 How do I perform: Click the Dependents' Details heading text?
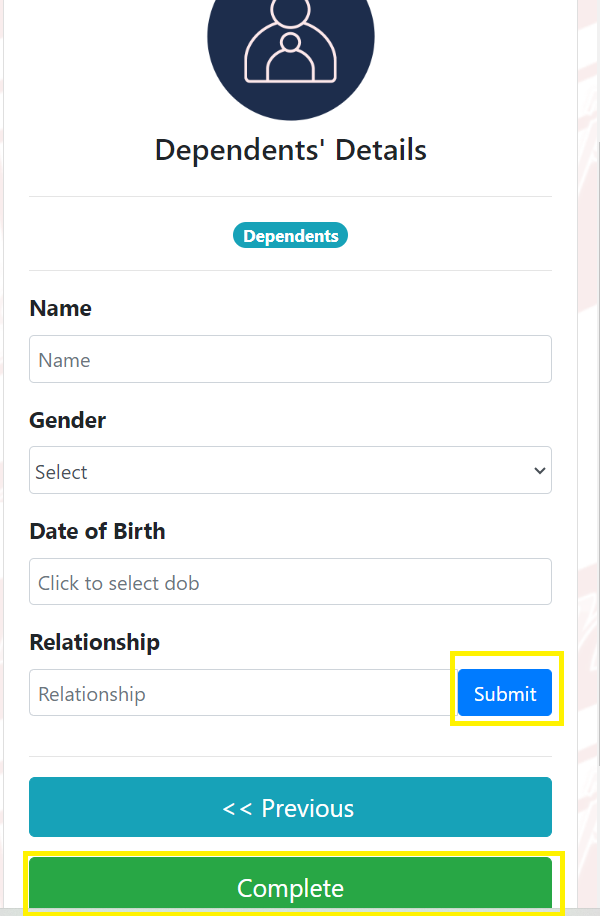point(290,150)
